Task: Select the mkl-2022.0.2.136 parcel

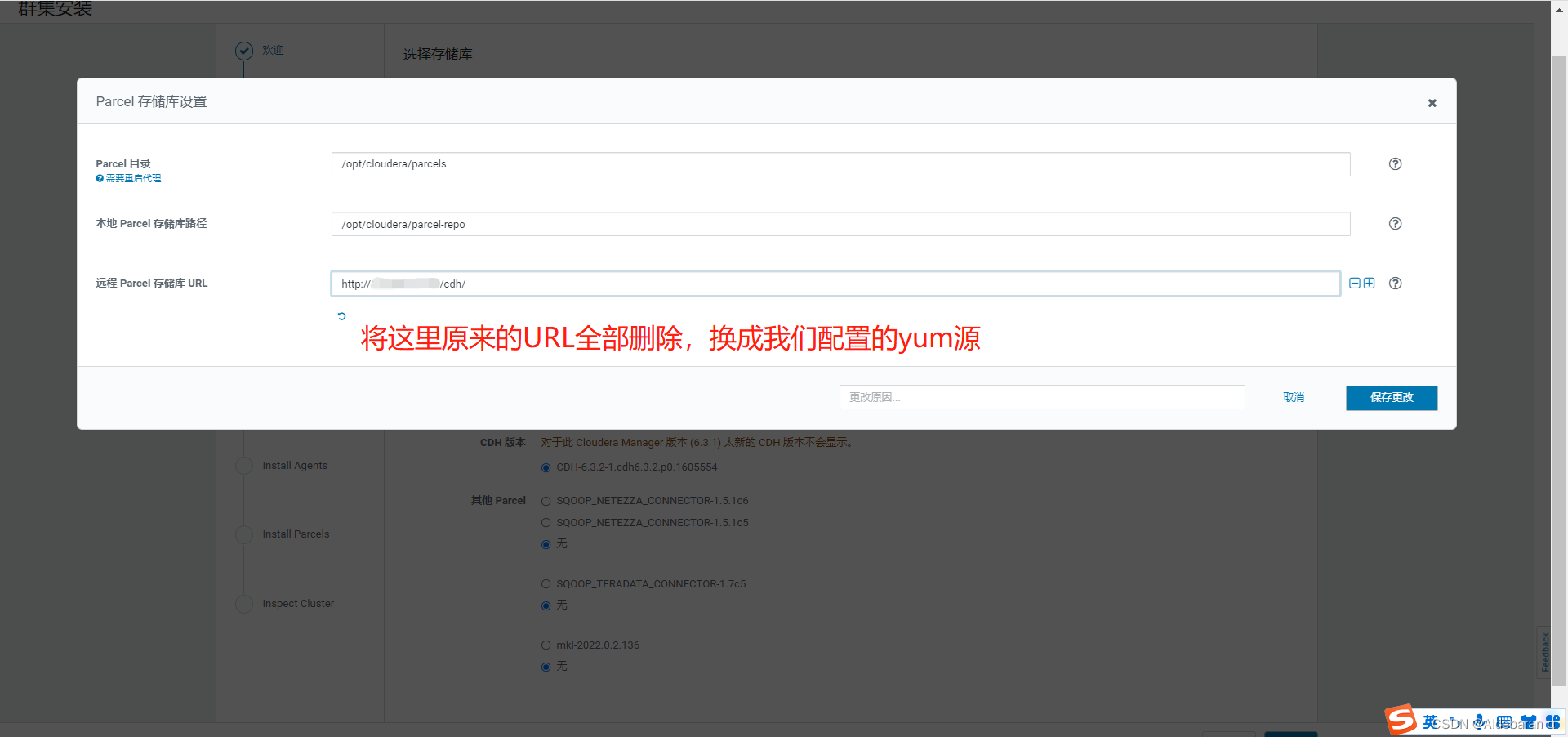Action: [x=546, y=645]
